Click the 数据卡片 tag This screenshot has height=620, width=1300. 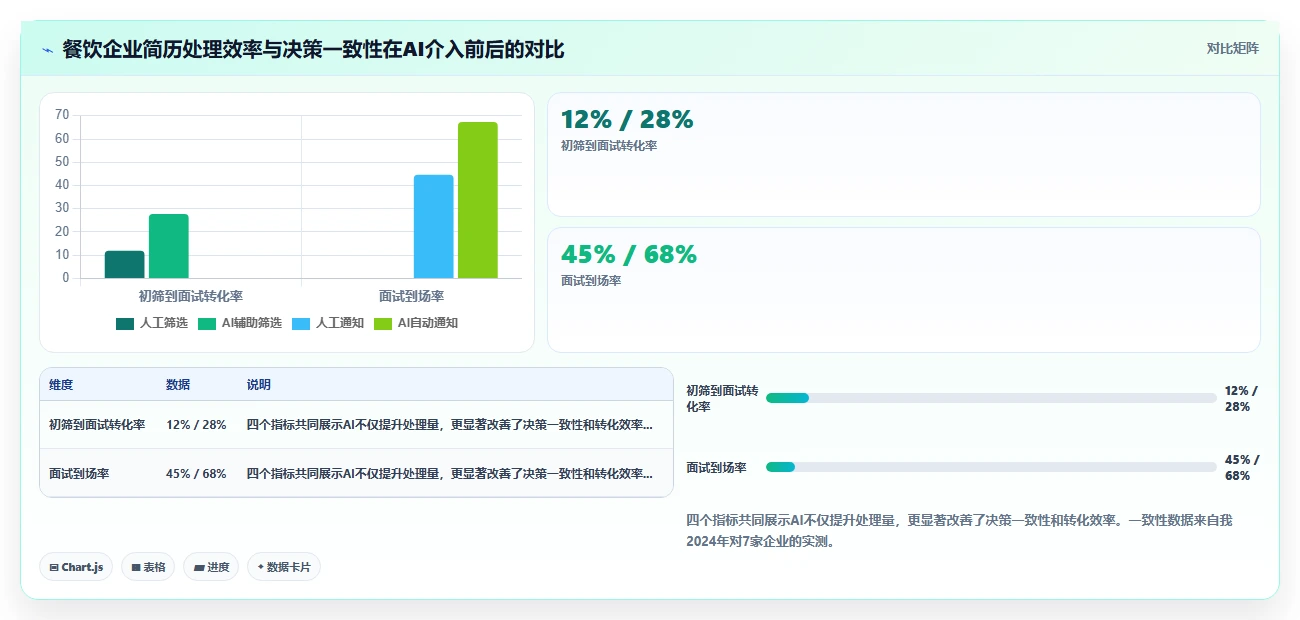coord(284,567)
